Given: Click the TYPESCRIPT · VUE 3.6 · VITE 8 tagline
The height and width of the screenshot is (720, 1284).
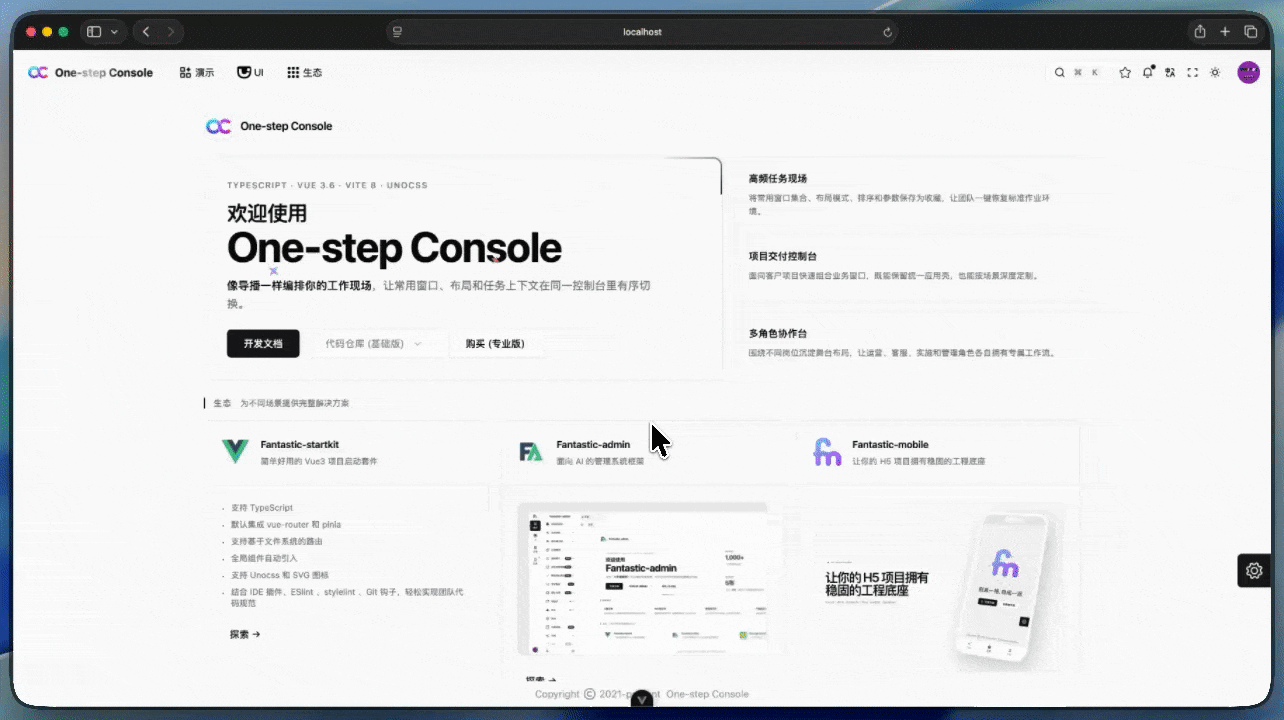Looking at the screenshot, I should tap(327, 185).
